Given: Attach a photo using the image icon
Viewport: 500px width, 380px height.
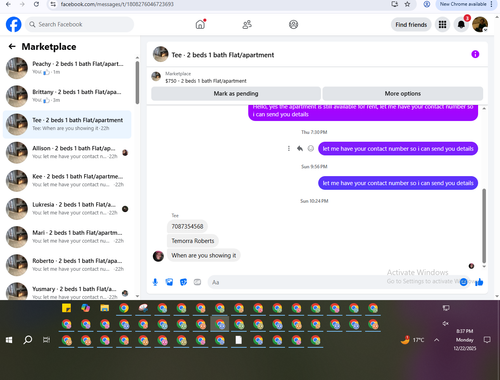Looking at the screenshot, I should point(169,282).
